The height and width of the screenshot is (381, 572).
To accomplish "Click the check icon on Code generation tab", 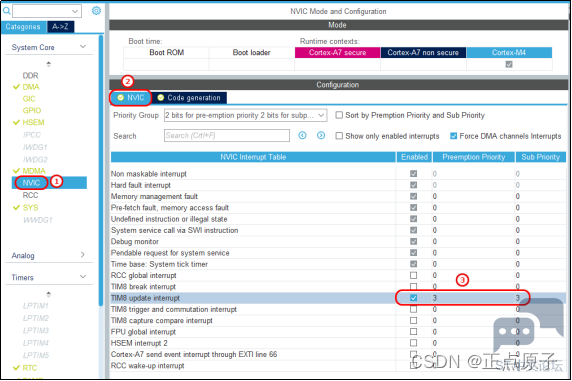I will coord(161,97).
